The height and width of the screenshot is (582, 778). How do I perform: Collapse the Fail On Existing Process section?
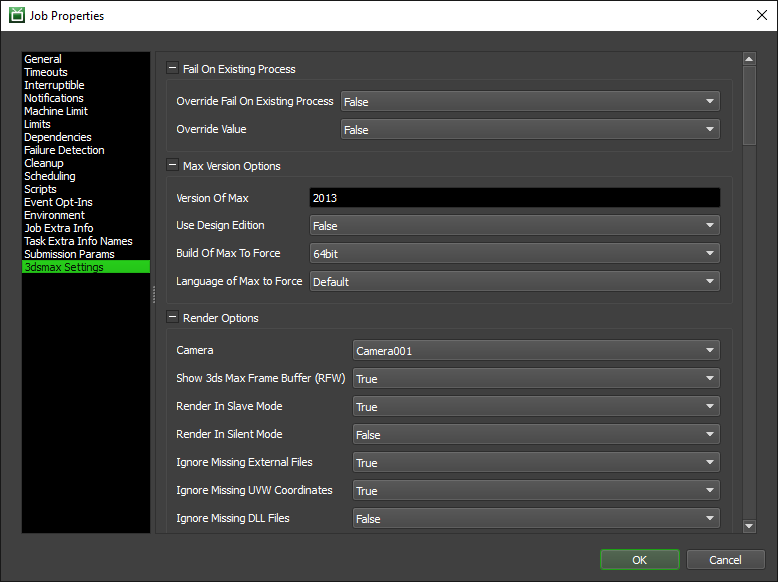point(172,69)
